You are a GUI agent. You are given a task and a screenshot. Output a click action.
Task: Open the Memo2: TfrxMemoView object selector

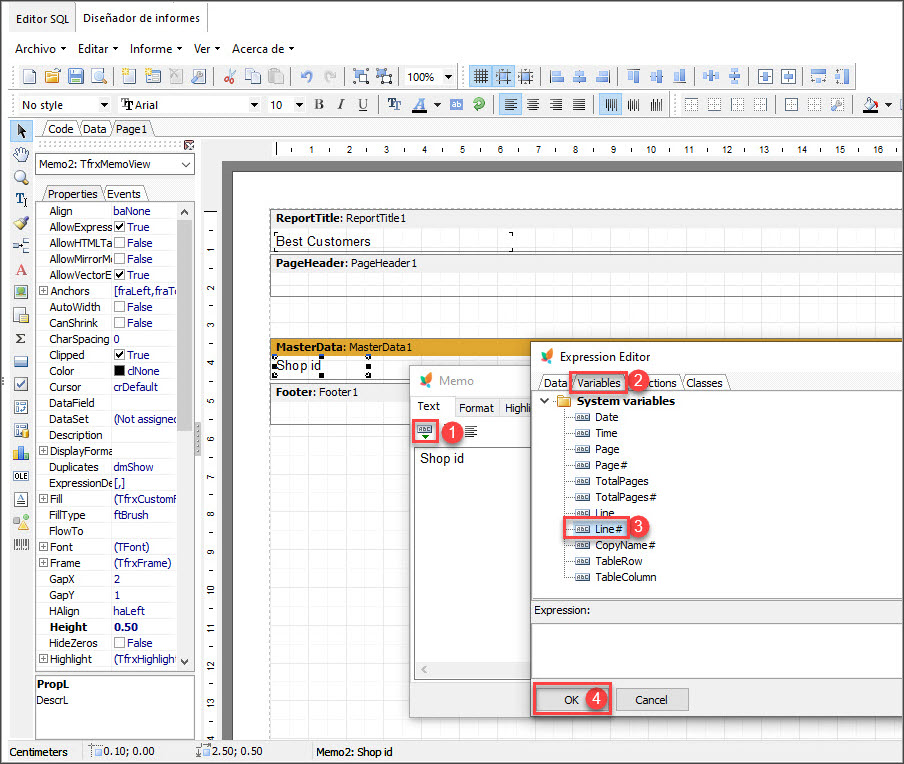click(115, 164)
